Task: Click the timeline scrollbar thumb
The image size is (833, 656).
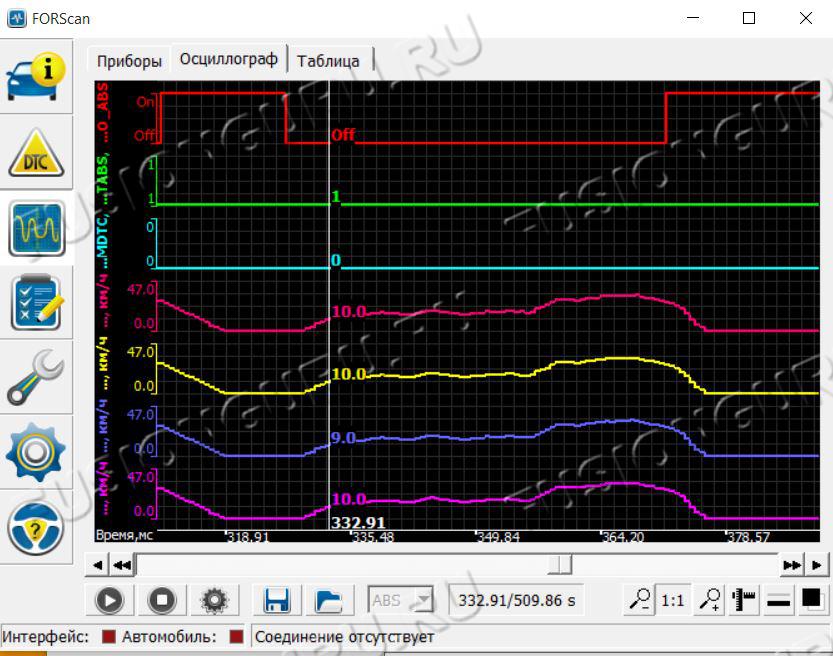Action: [x=560, y=565]
